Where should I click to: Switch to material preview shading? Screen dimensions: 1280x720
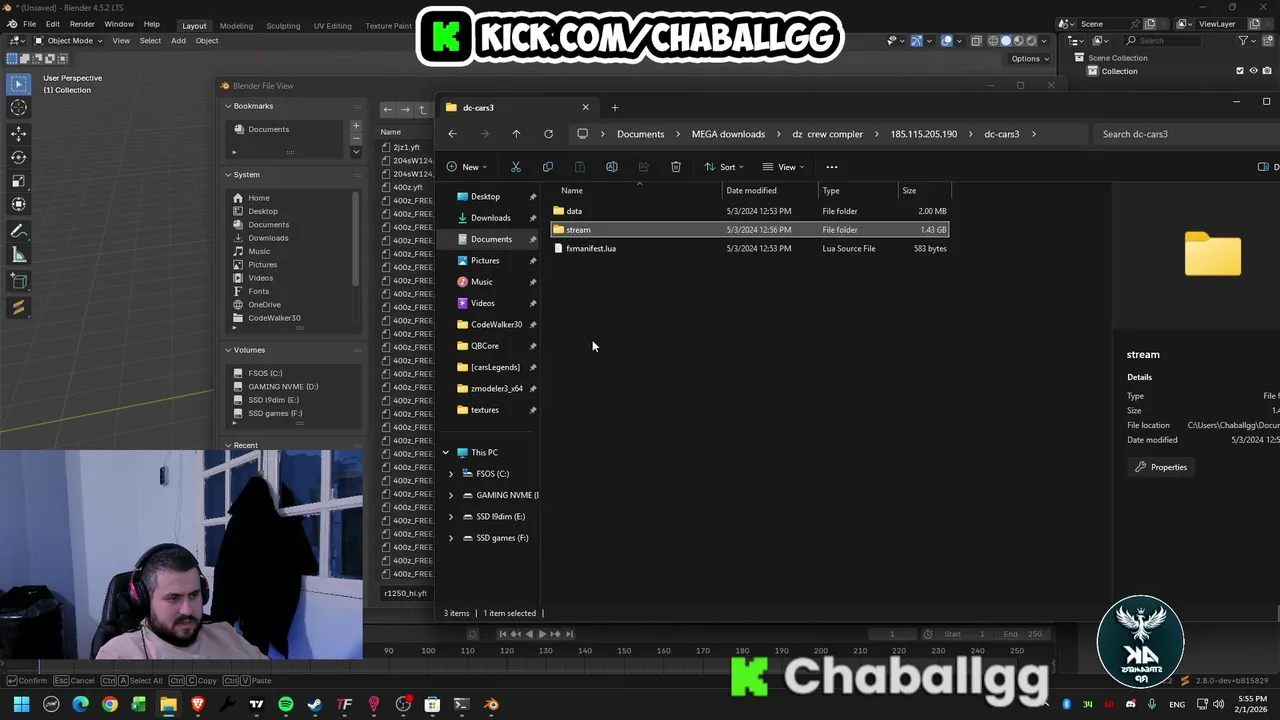pos(1019,41)
